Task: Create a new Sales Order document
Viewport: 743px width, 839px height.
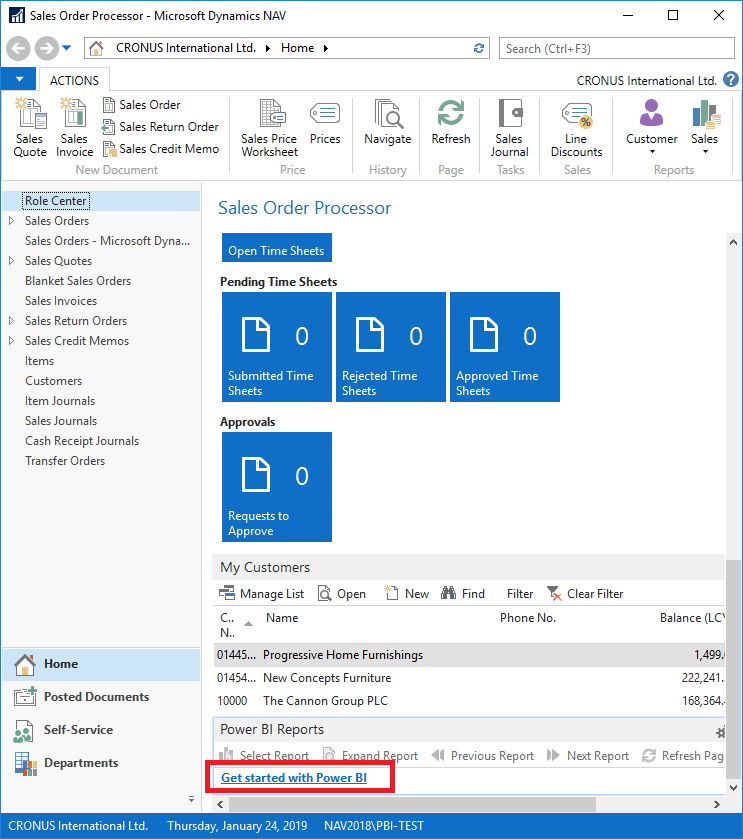Action: point(142,104)
